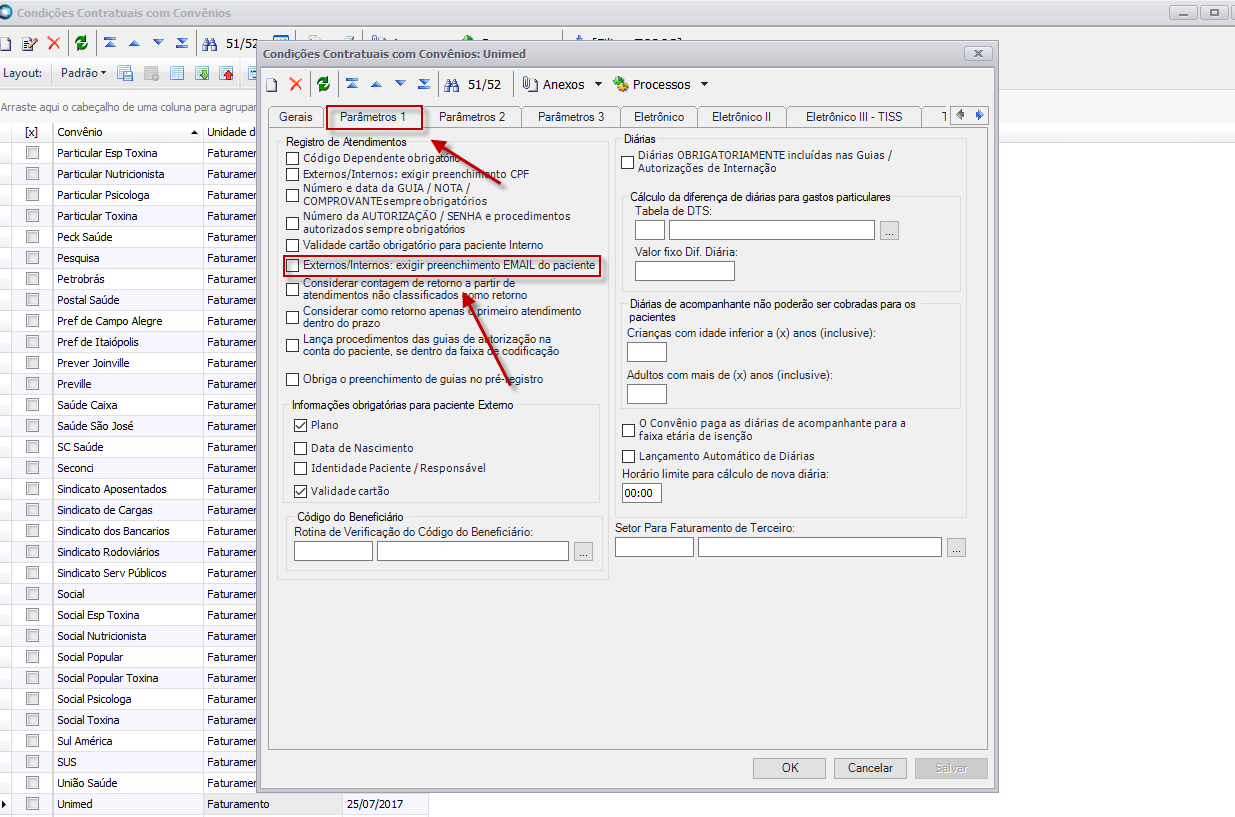Click in the Valor fixo Dif. Diária field
The height and width of the screenshot is (817, 1235).
685,271
